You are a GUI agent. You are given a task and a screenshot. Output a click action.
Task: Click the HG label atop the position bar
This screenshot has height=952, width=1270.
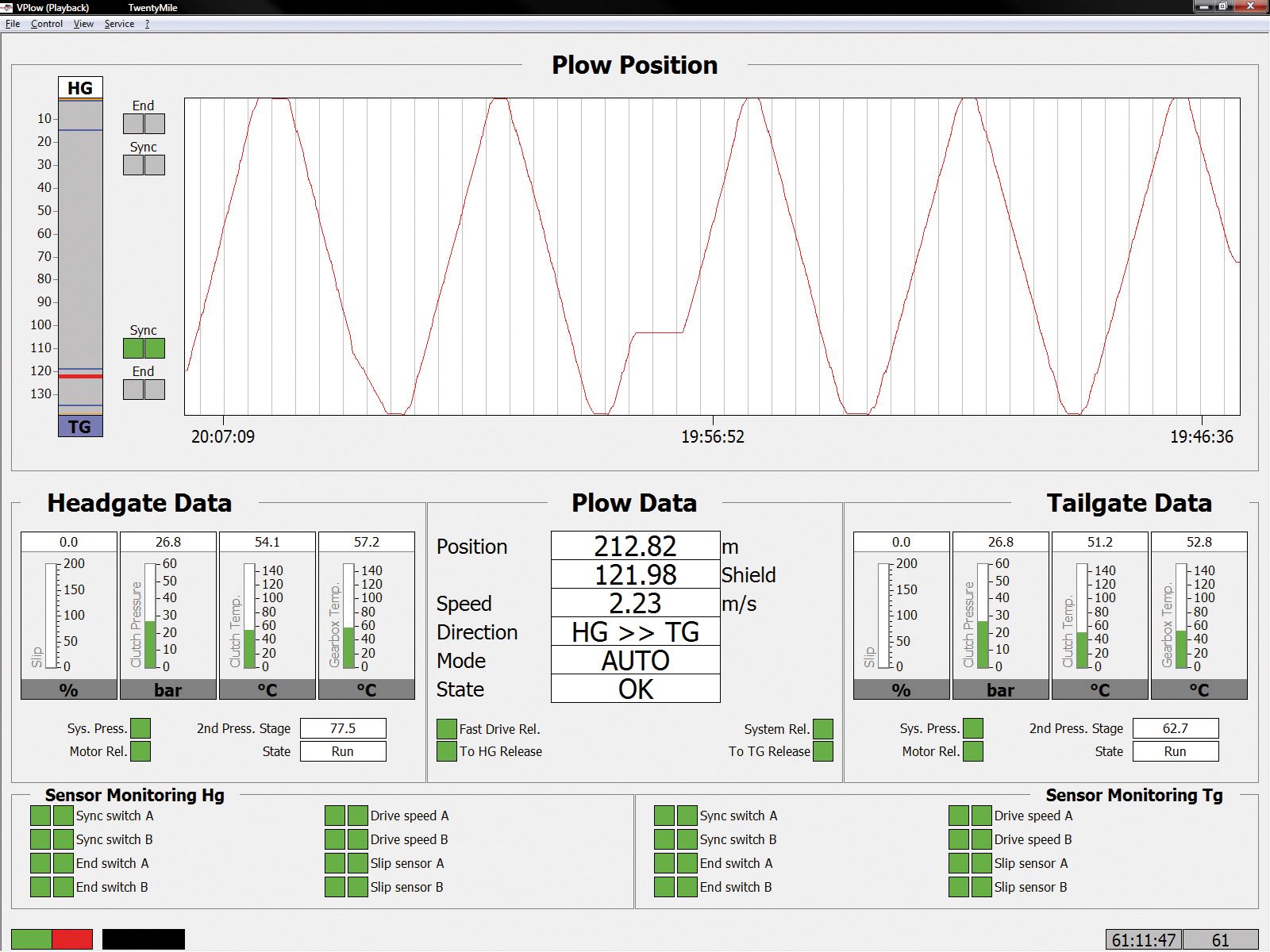pyautogui.click(x=80, y=88)
